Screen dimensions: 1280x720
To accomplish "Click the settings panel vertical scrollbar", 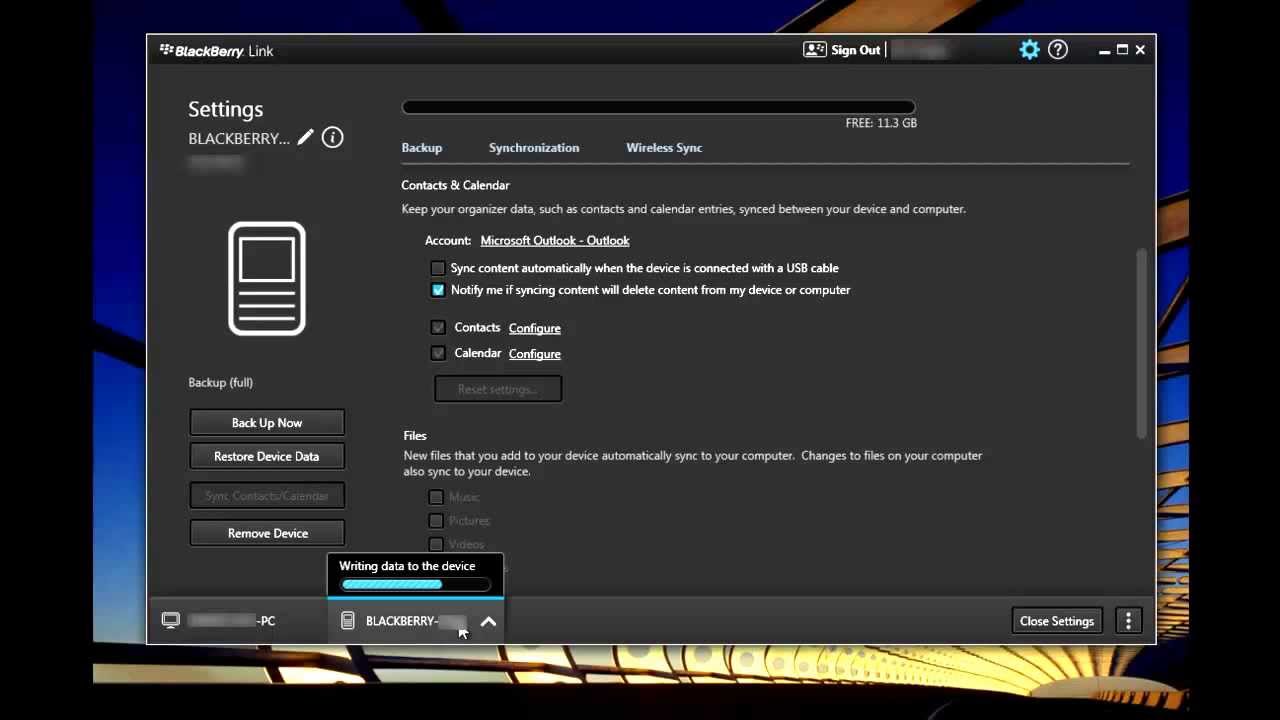I will point(1141,342).
